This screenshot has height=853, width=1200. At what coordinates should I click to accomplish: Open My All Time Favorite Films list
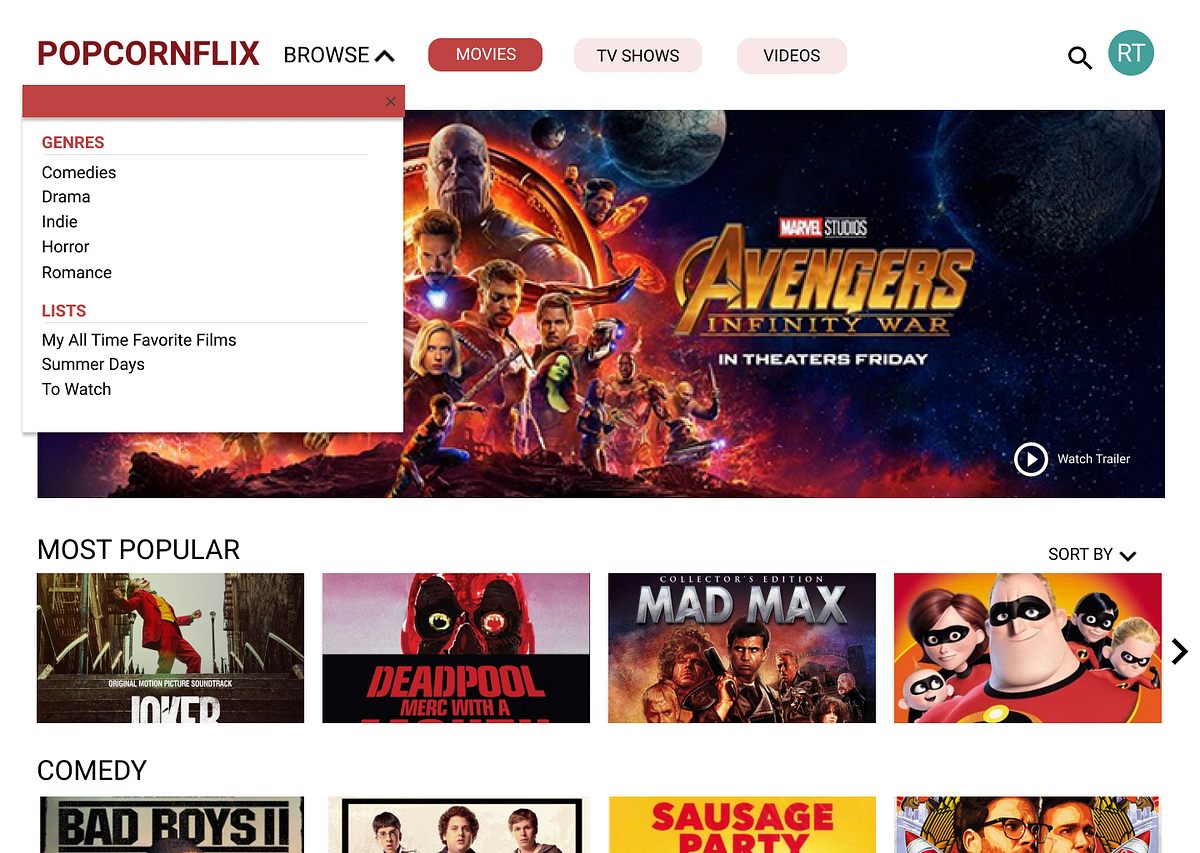(x=138, y=340)
